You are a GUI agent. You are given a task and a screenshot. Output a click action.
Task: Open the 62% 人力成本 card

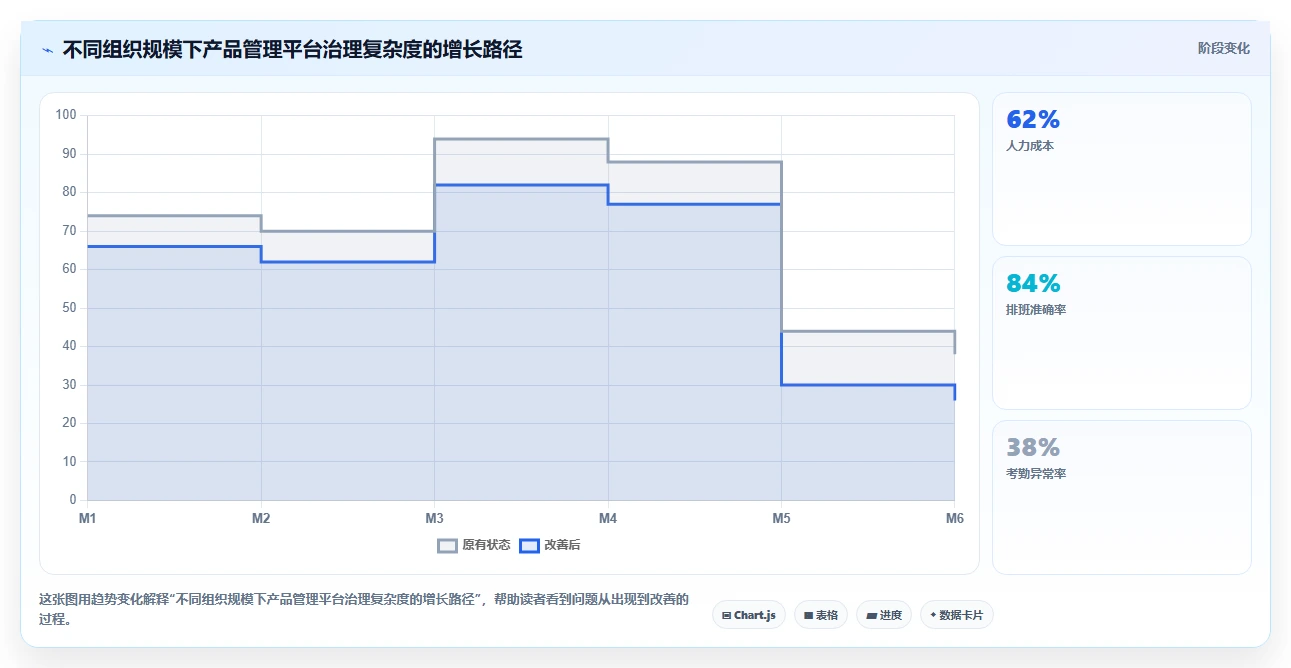tap(1121, 169)
